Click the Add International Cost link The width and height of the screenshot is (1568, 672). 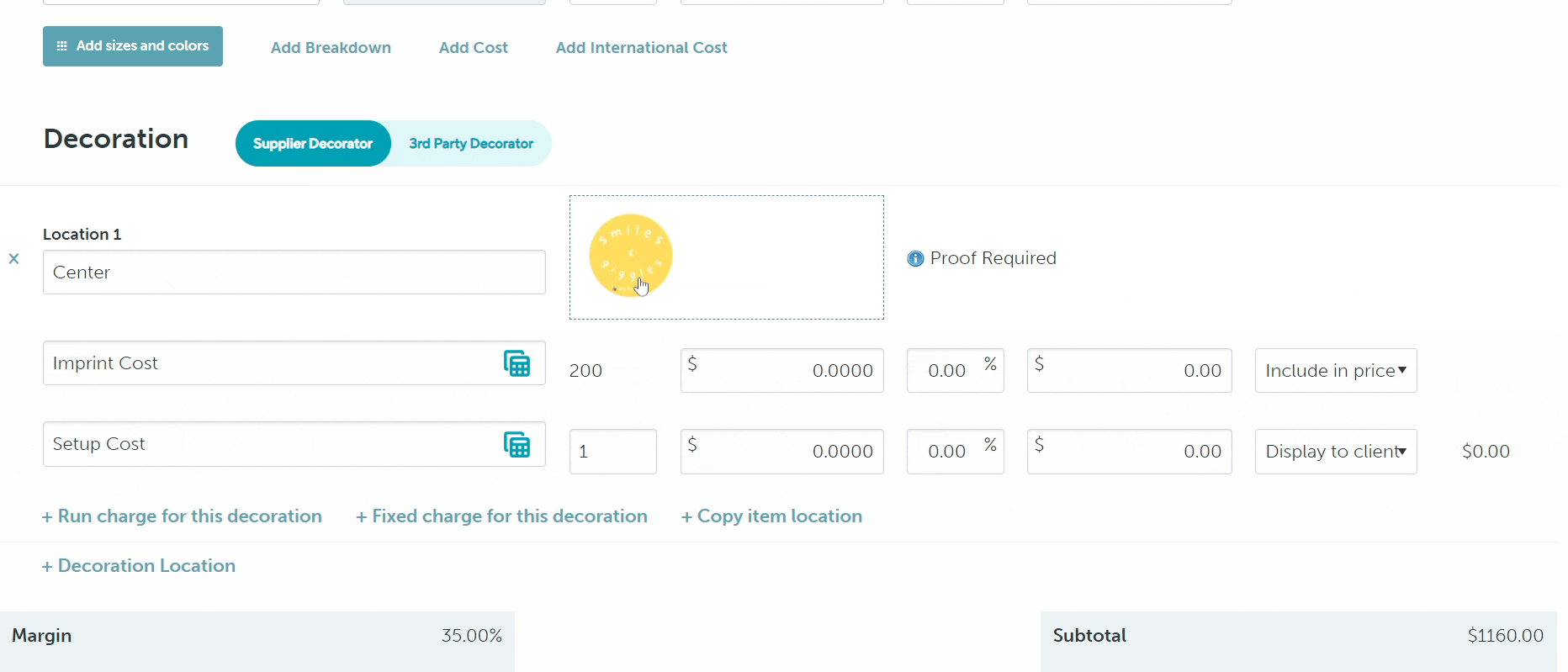641,48
